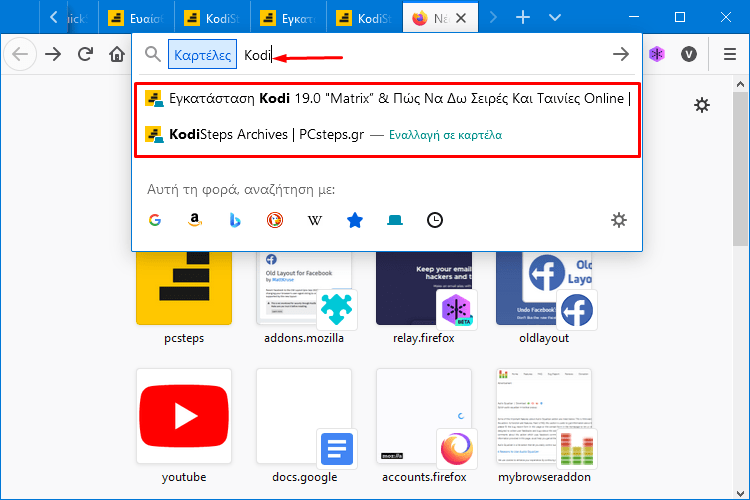Image resolution: width=750 pixels, height=500 pixels.
Task: Switch to KodiSteps Archives PCsteps.gr suggestion
Action: [x=387, y=134]
